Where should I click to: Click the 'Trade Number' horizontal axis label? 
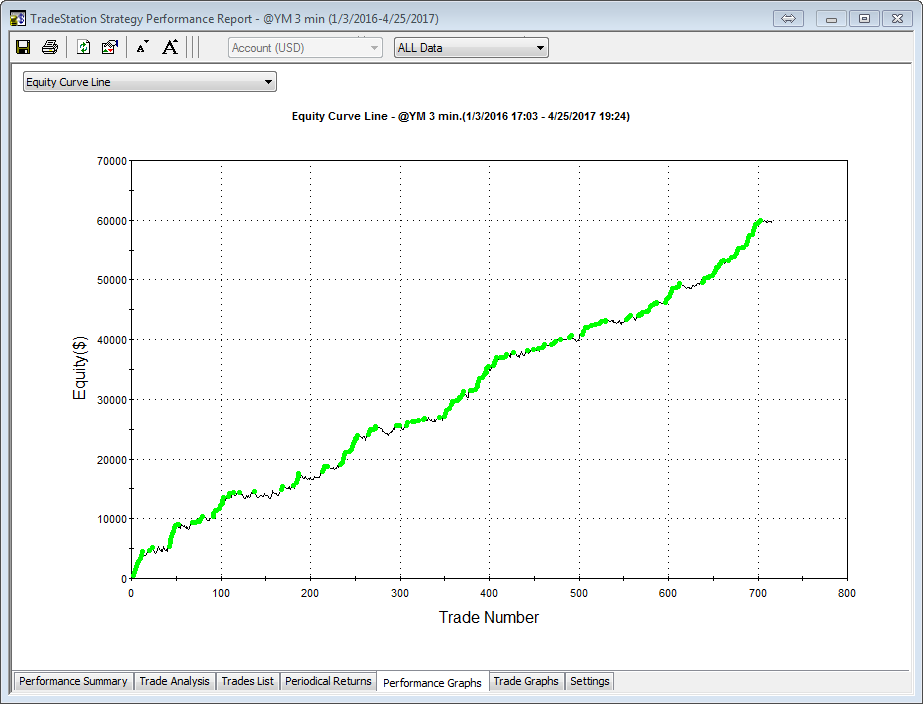coord(489,617)
